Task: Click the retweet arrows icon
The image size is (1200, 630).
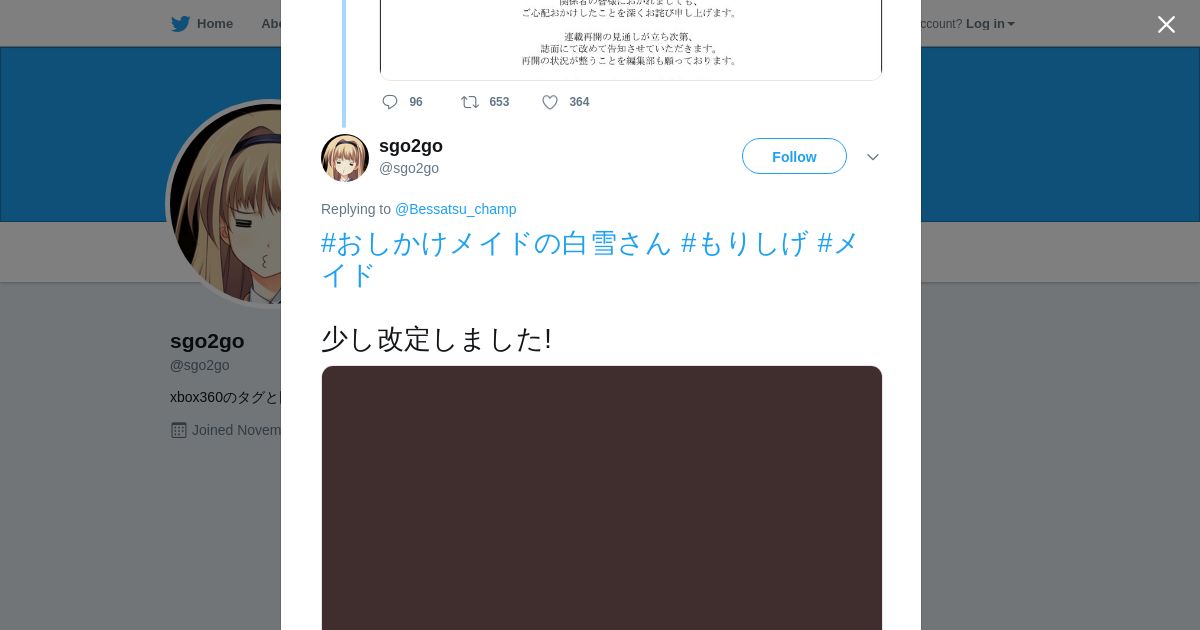Action: 470,102
